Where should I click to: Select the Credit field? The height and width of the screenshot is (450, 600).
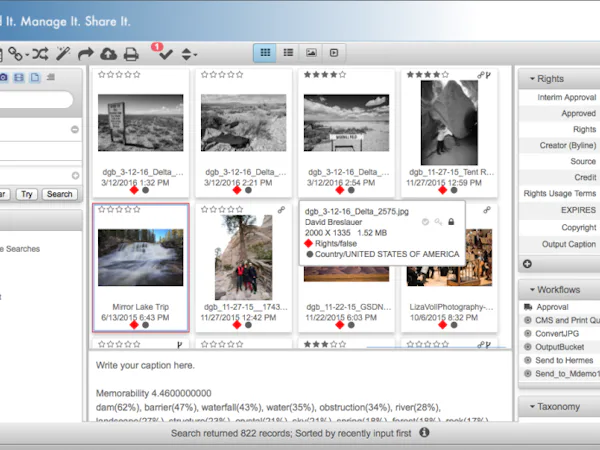tap(559, 177)
